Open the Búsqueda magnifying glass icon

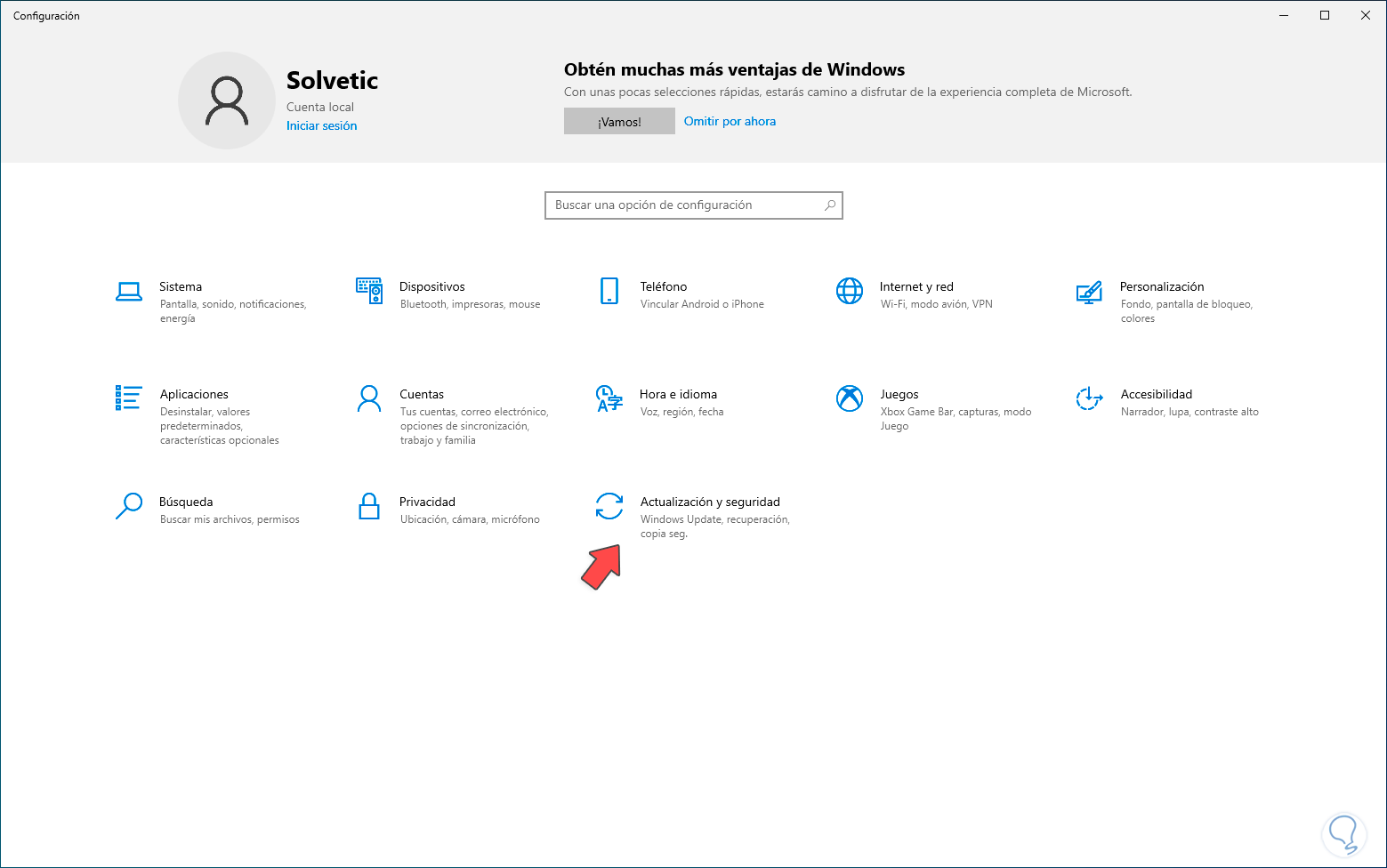[129, 506]
